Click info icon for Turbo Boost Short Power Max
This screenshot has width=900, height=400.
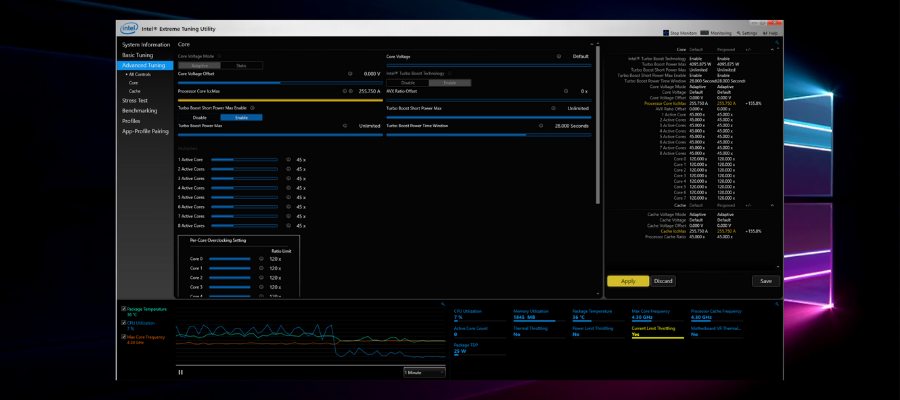coord(553,108)
